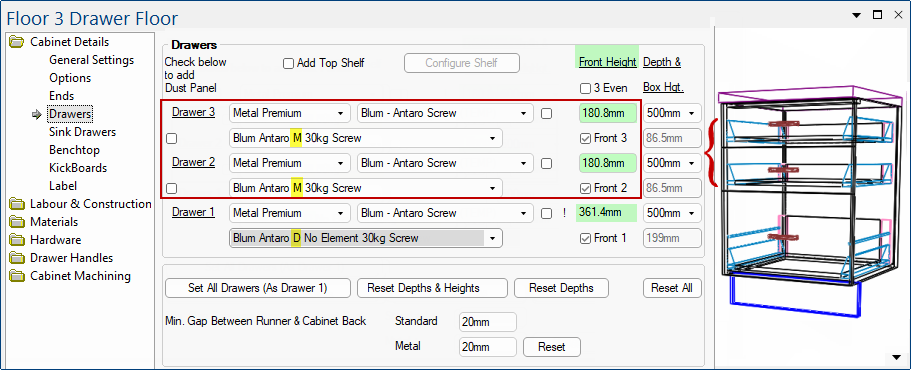Image resolution: width=911 pixels, height=370 pixels.
Task: Tick the checkbox beside Drawer 3 height
Action: [x=546, y=114]
